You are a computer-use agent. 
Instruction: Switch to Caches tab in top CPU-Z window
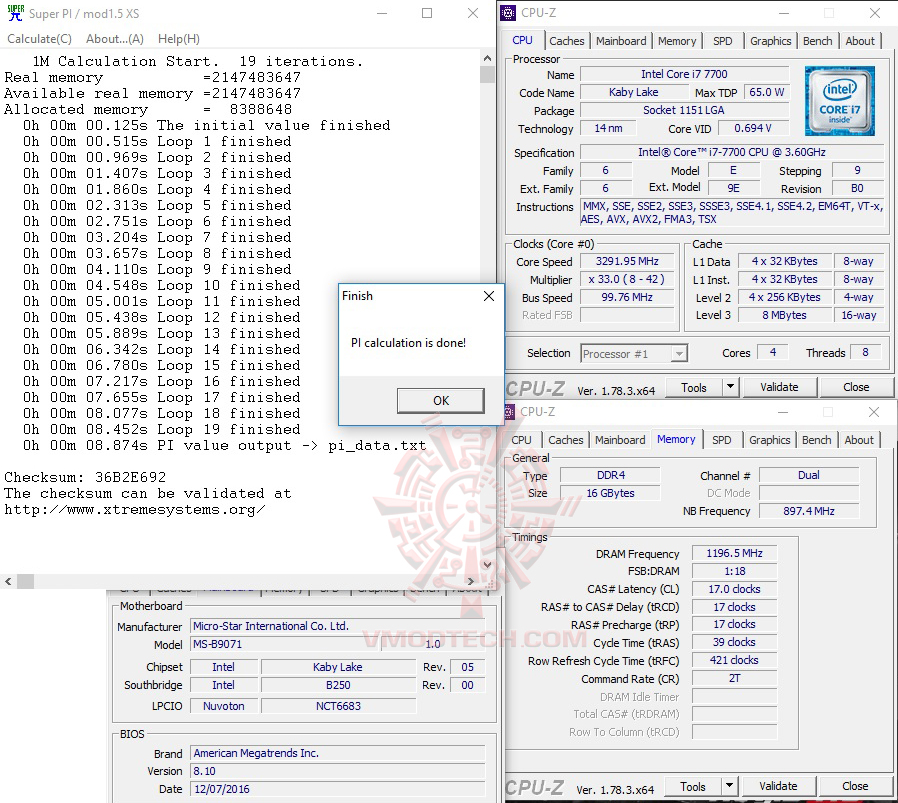566,41
